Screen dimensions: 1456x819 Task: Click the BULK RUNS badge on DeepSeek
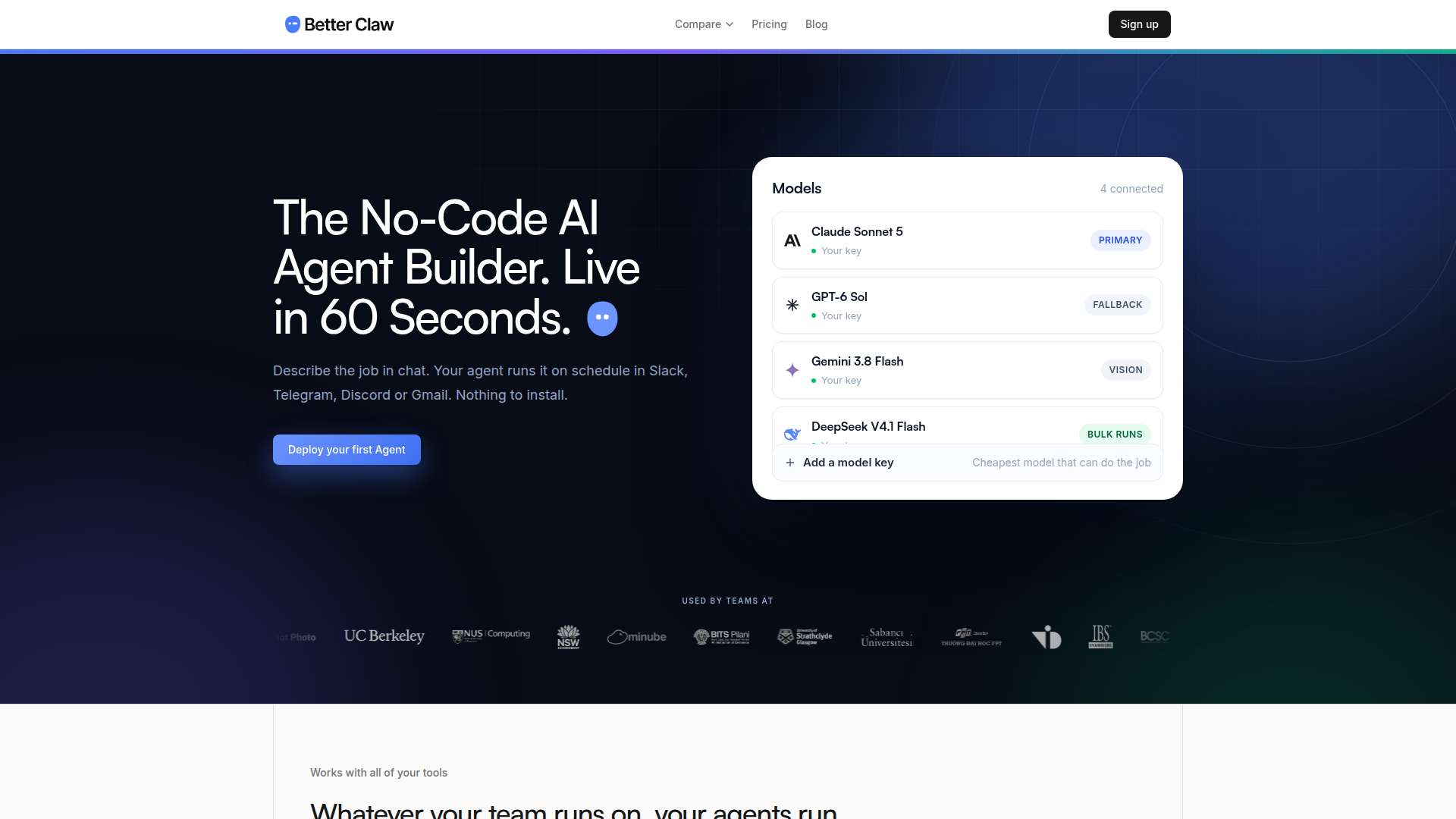[x=1115, y=435]
